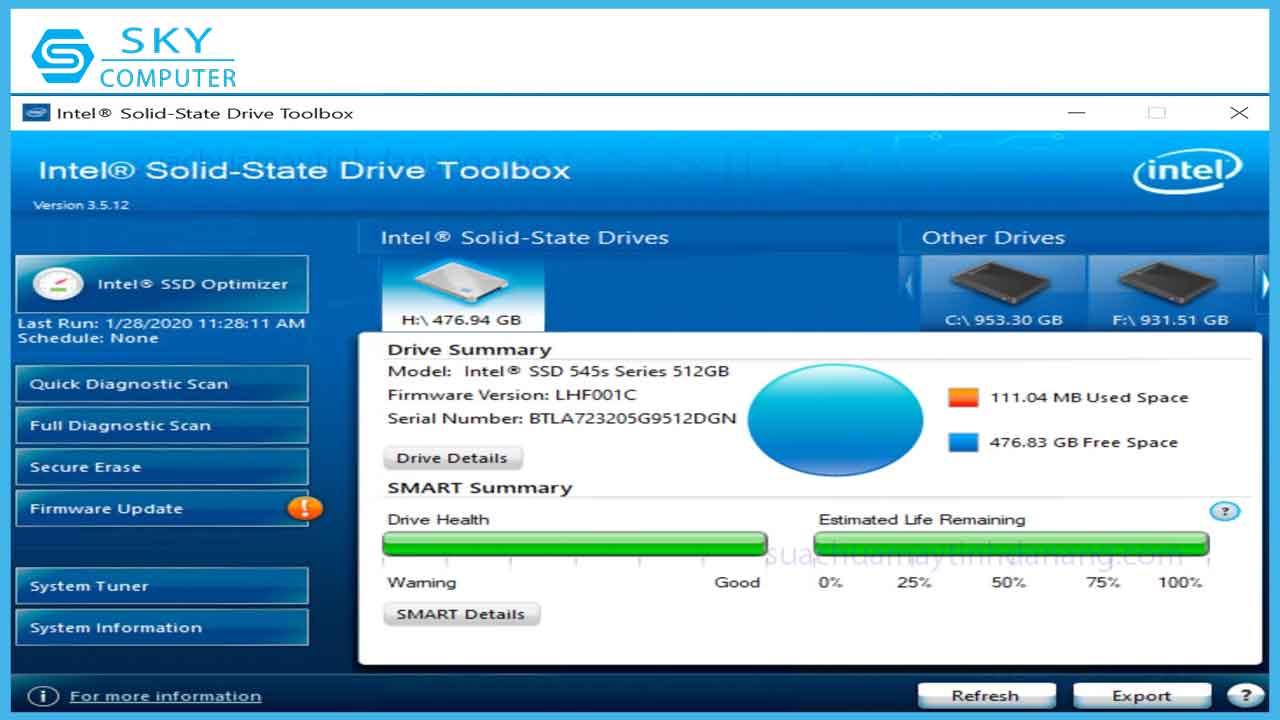Viewport: 1280px width, 720px height.
Task: Minimize the Toolbox window
Action: pos(1076,113)
